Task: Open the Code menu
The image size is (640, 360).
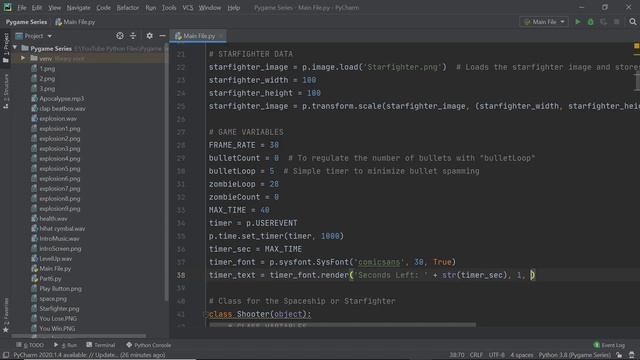Action: 103,7
